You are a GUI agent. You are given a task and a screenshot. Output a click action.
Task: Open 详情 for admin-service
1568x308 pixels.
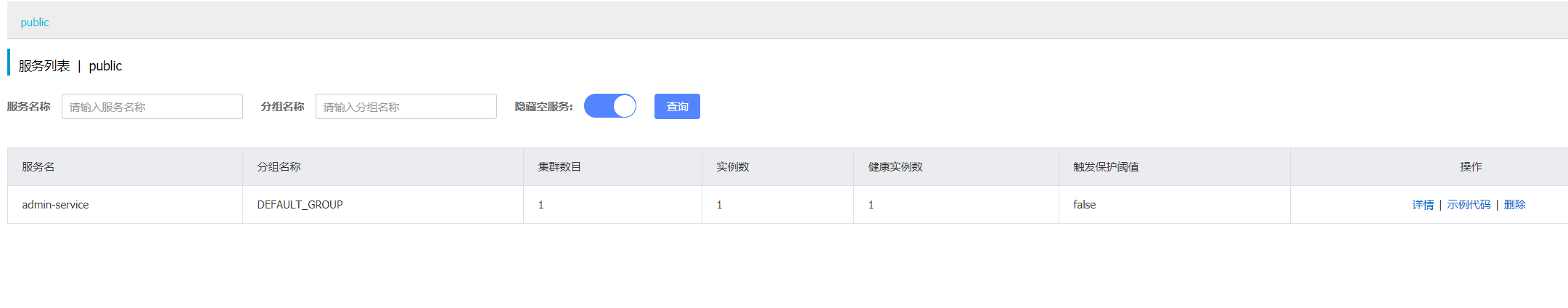[x=1422, y=205]
